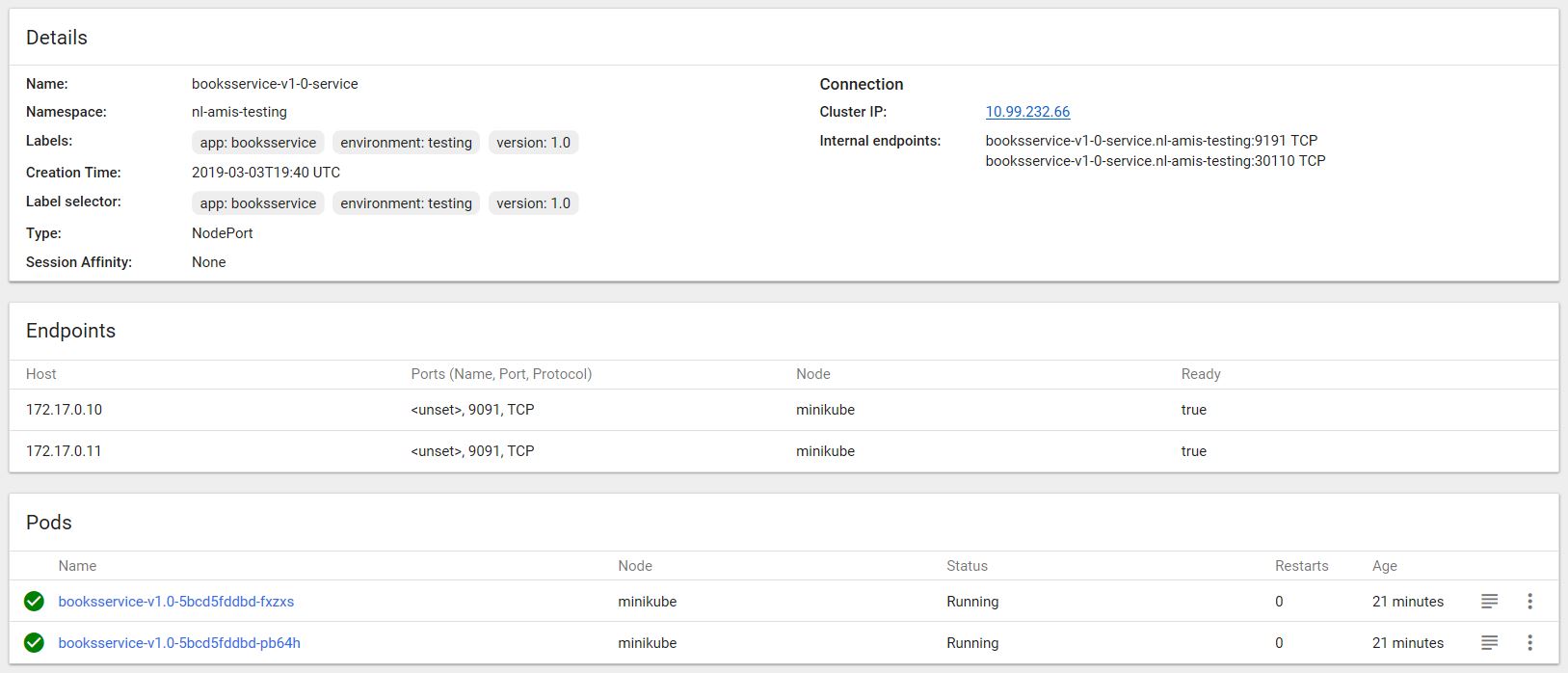
Task: Open actions menu for pod fxzxs
Action: coord(1529,602)
